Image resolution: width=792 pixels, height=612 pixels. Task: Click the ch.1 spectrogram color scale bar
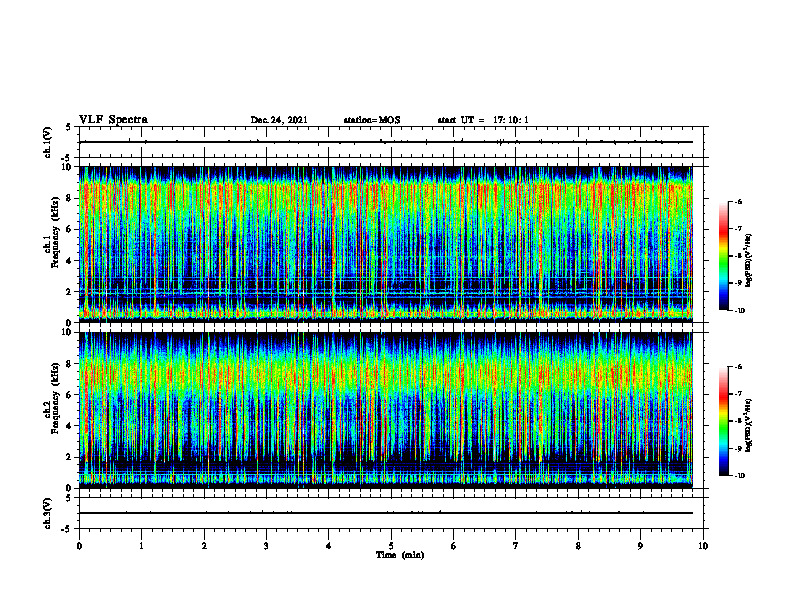[723, 256]
